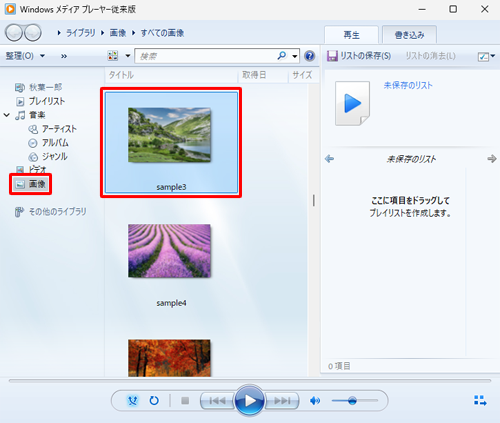Sort by サイズ column header
The width and height of the screenshot is (500, 423).
pyautogui.click(x=303, y=75)
